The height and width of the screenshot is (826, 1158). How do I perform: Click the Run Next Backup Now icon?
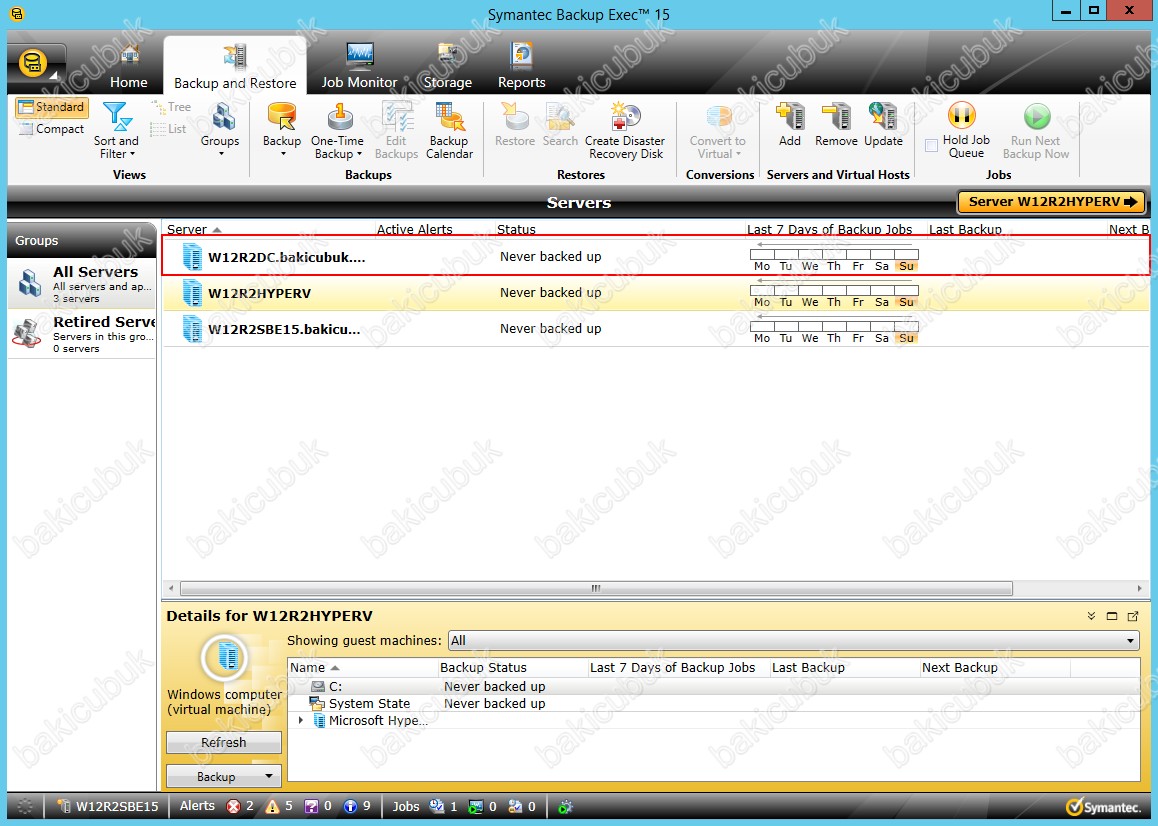(1036, 117)
